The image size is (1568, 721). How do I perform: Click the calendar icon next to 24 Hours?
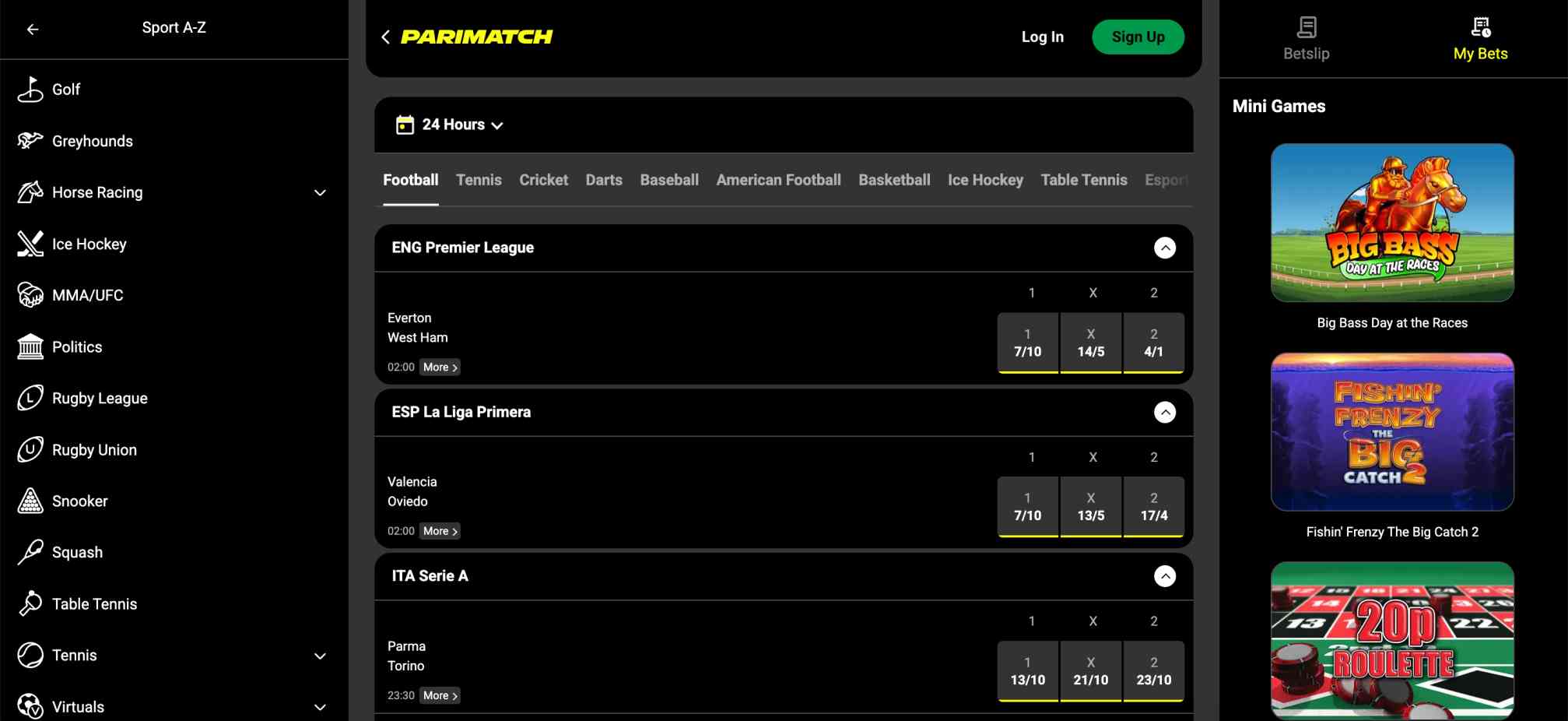(x=404, y=125)
